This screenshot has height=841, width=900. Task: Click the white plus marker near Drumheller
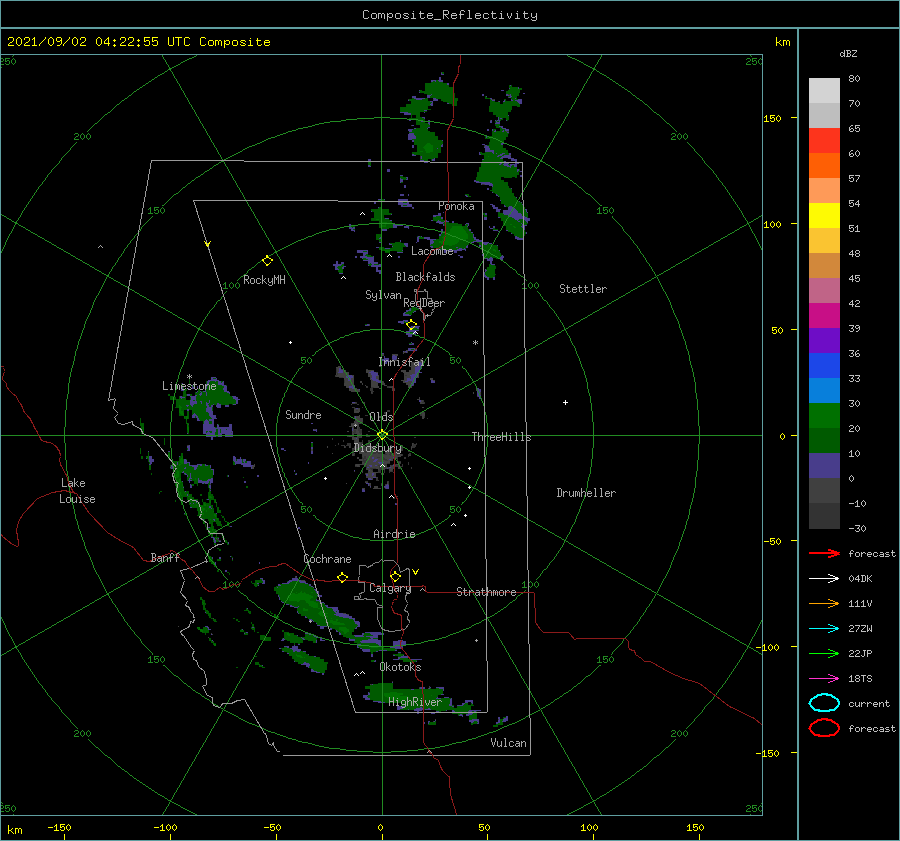point(565,402)
